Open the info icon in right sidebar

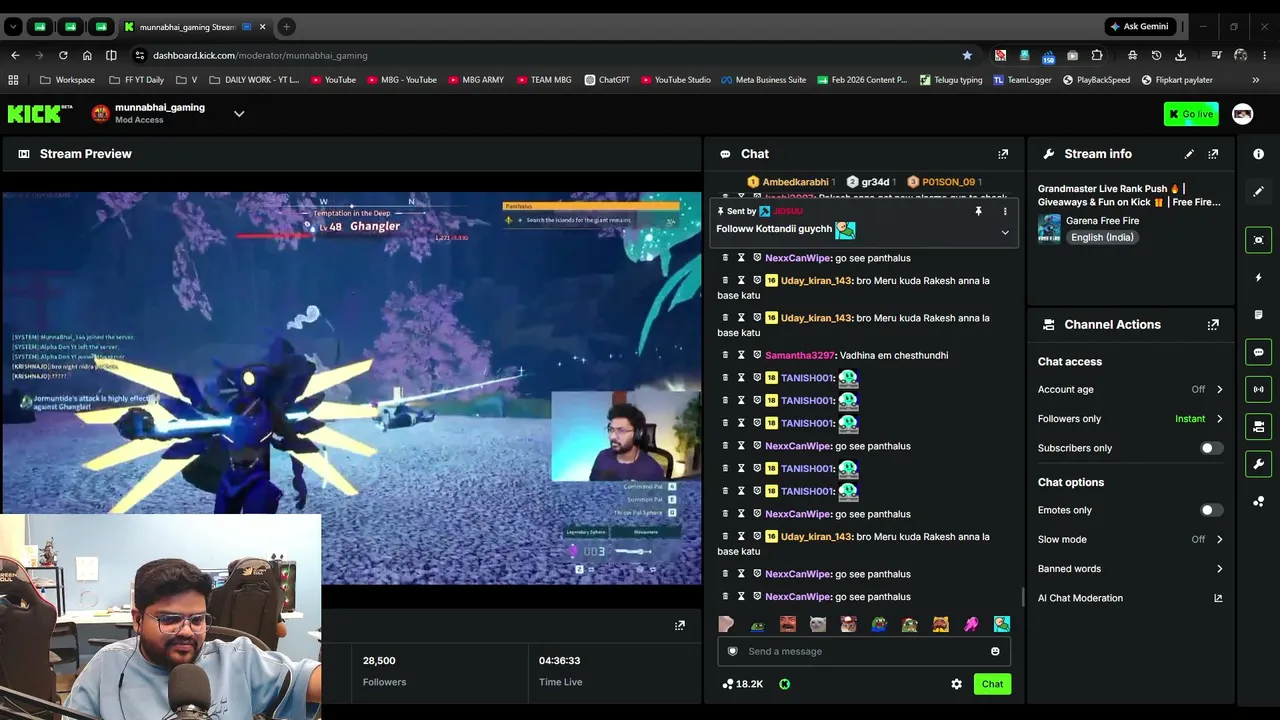coord(1258,154)
